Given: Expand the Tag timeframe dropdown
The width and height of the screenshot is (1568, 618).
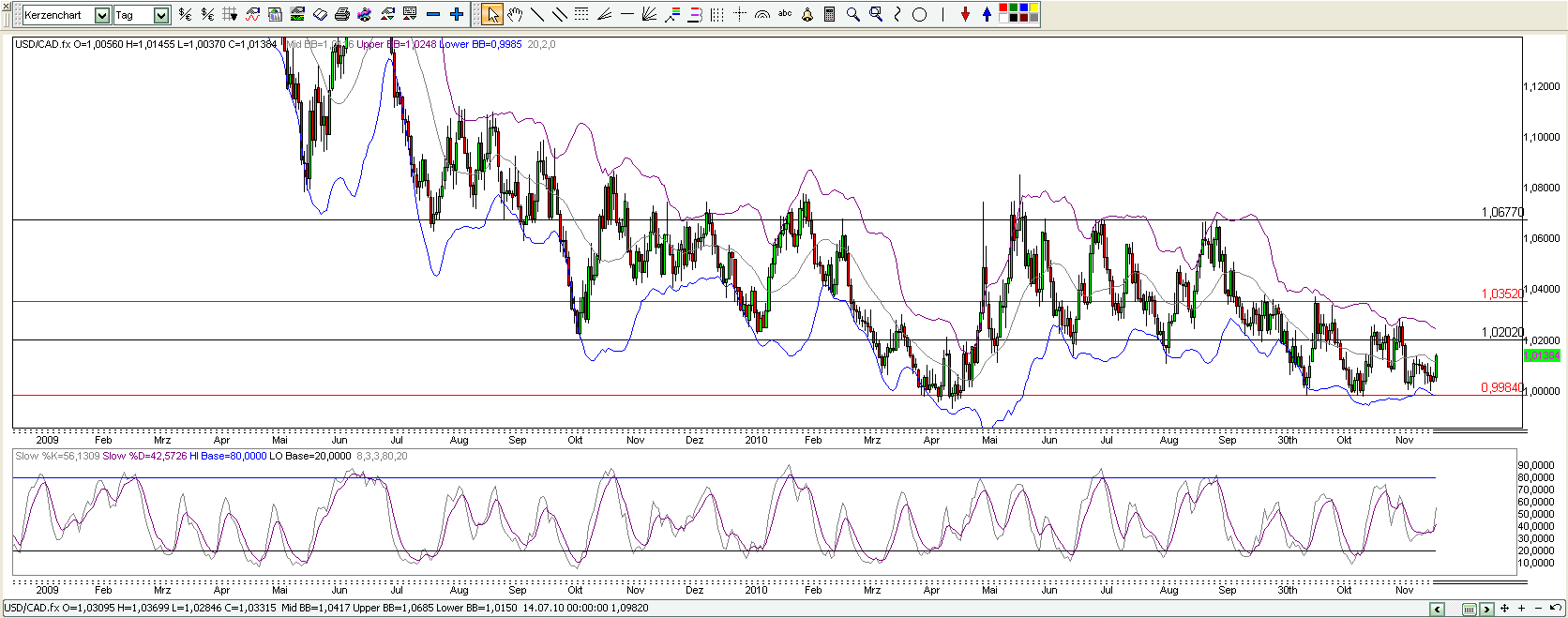Looking at the screenshot, I should 161,15.
